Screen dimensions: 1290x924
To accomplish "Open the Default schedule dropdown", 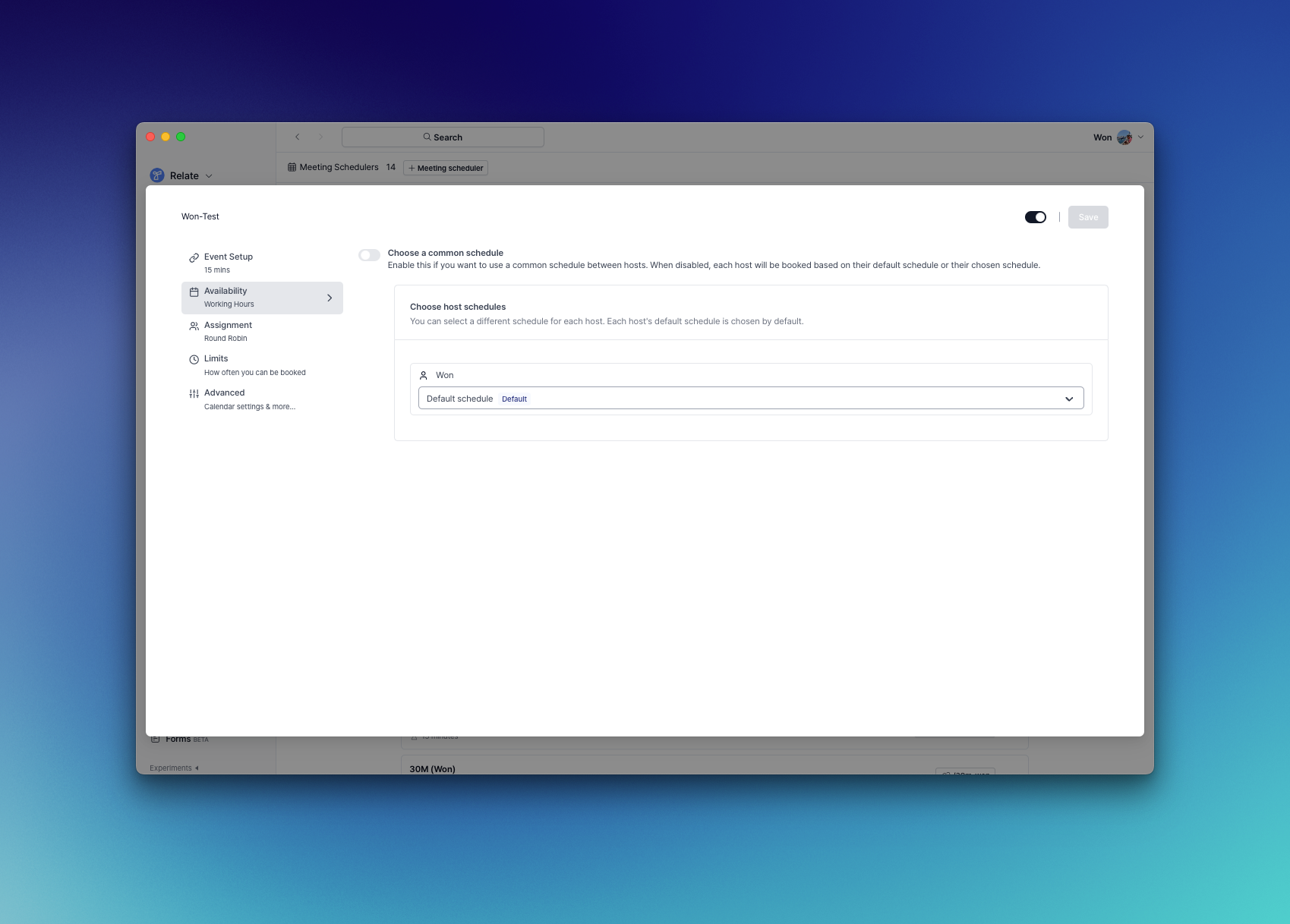I will [1069, 398].
